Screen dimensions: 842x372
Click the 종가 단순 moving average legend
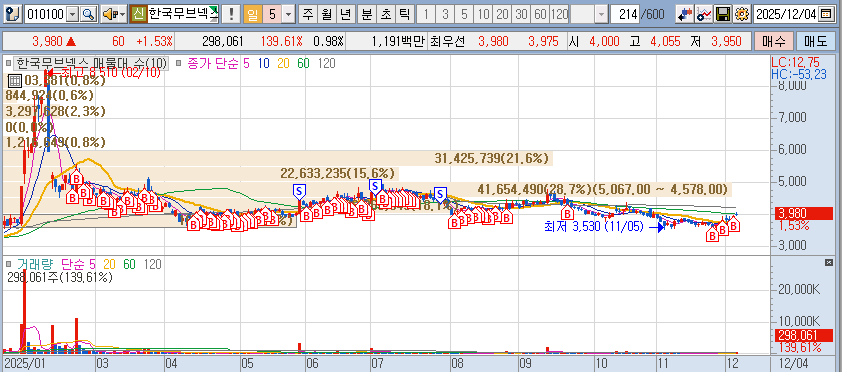click(x=213, y=63)
